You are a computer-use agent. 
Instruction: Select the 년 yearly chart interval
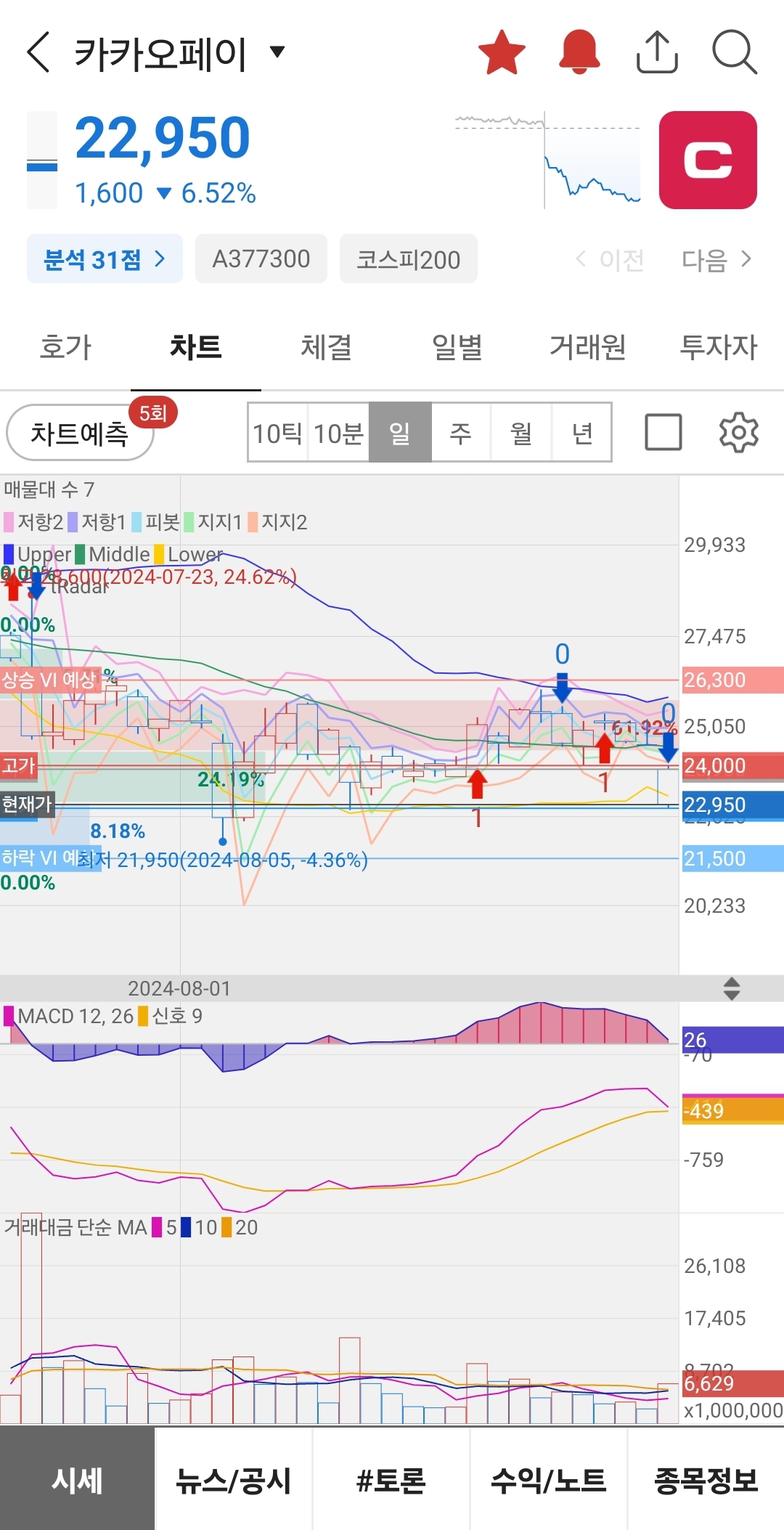(581, 433)
